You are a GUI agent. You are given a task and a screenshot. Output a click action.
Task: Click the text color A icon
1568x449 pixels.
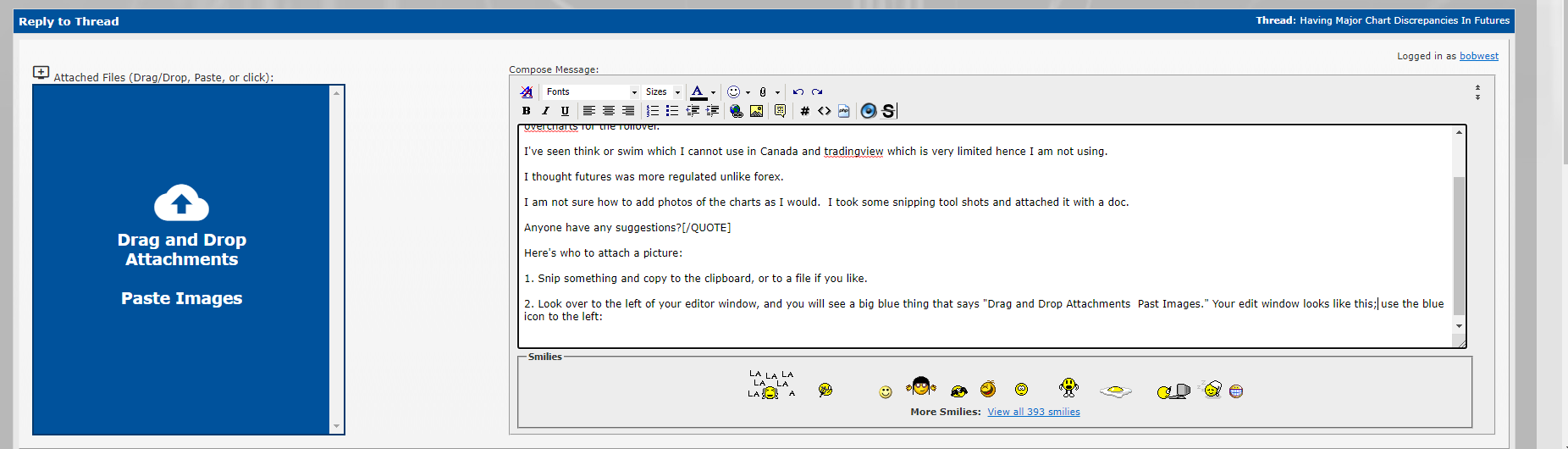pyautogui.click(x=698, y=91)
